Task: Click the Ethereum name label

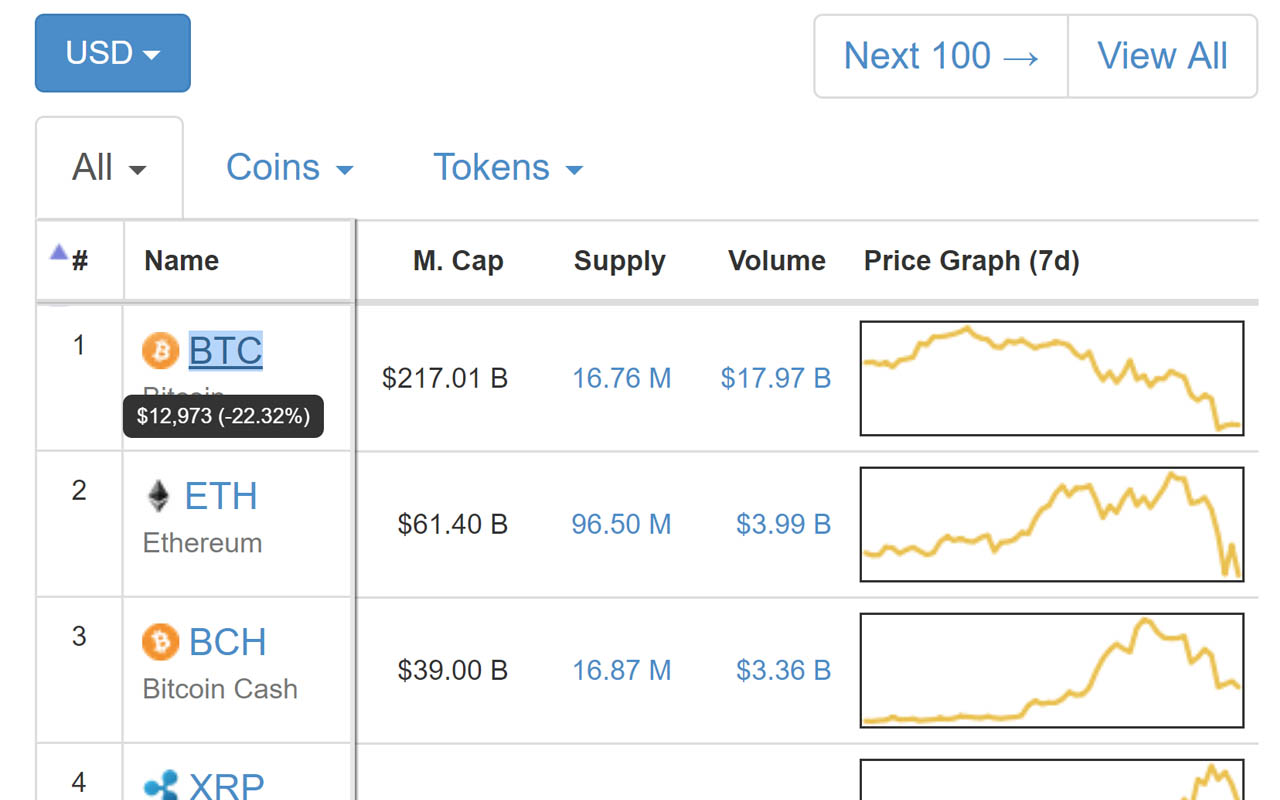Action: pyautogui.click(x=202, y=543)
